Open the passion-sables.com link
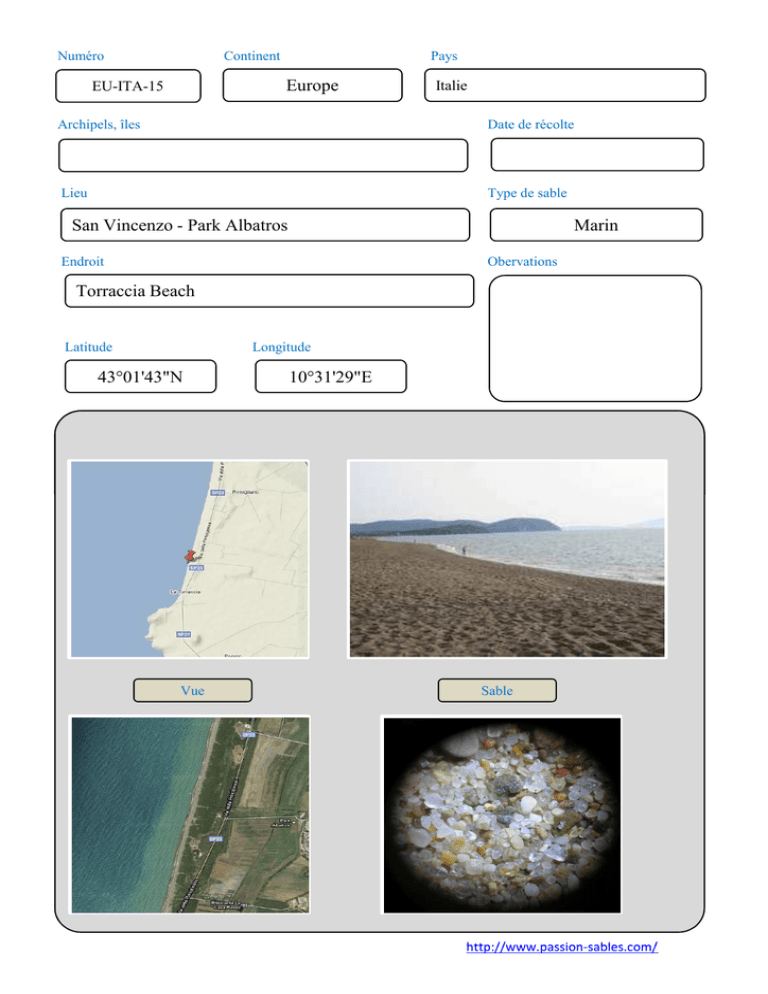Image resolution: width=768 pixels, height=994 pixels. pos(562,947)
